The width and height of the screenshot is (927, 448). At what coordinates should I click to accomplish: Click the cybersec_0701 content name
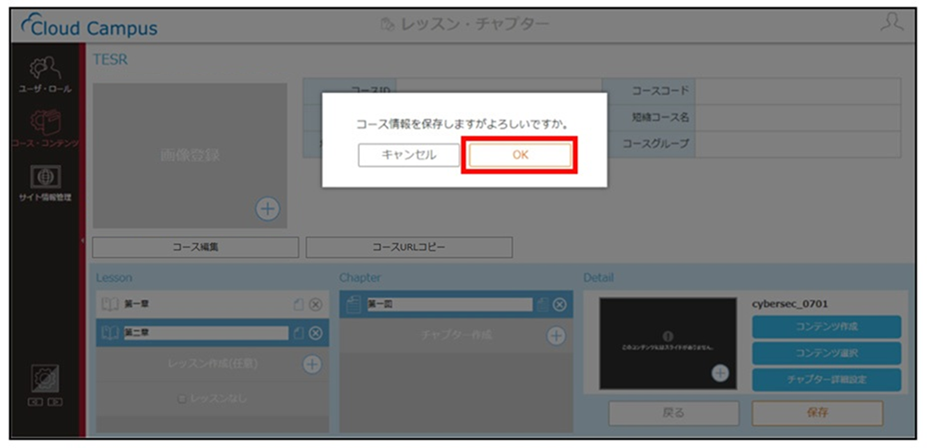pyautogui.click(x=790, y=304)
